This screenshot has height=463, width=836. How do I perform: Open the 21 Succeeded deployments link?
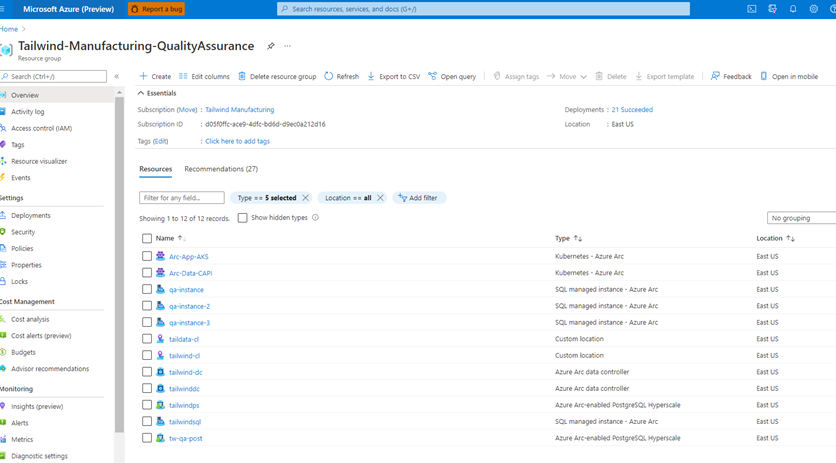pos(632,109)
